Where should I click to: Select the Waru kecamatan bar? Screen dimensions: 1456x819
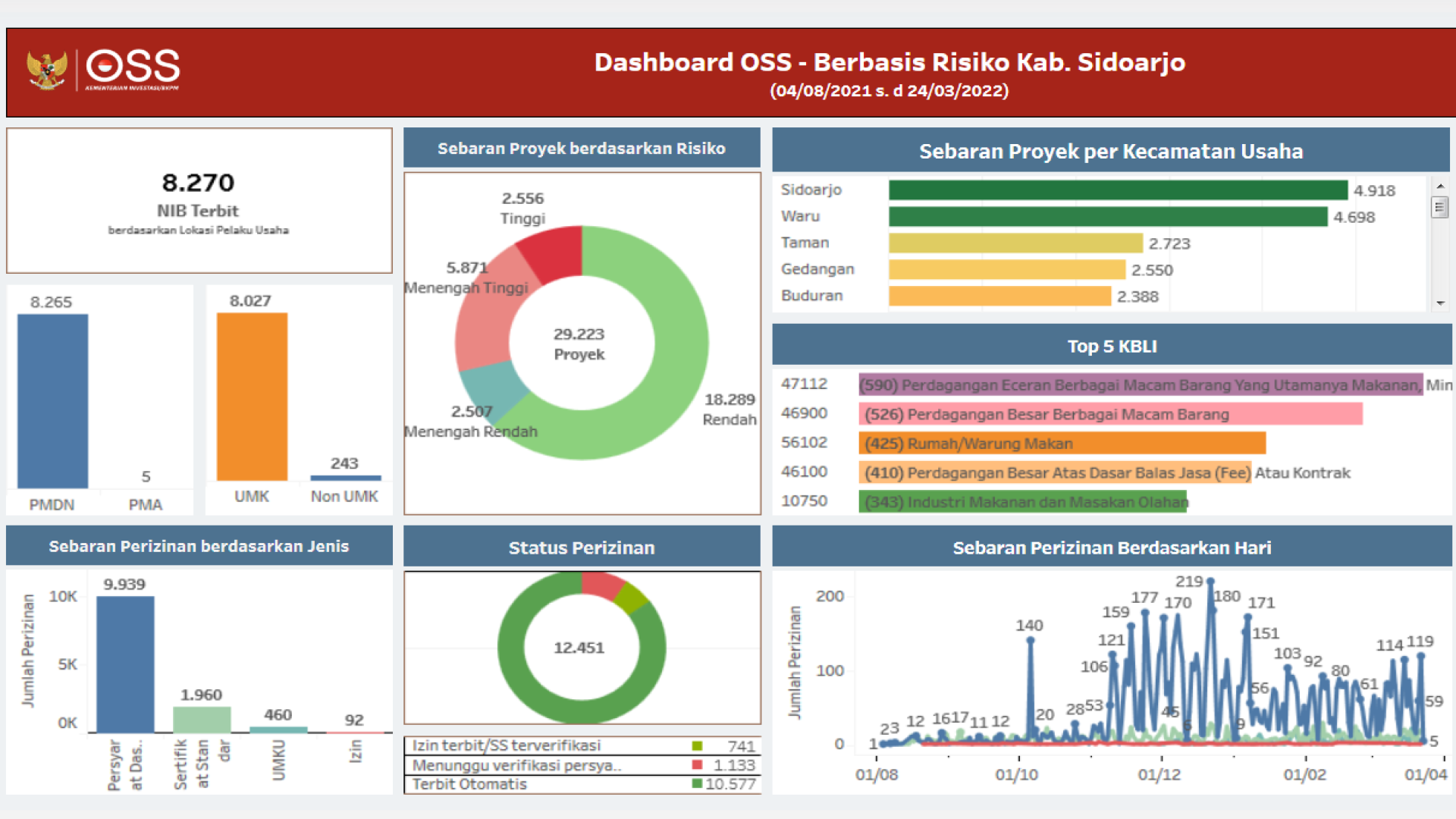tap(1107, 217)
